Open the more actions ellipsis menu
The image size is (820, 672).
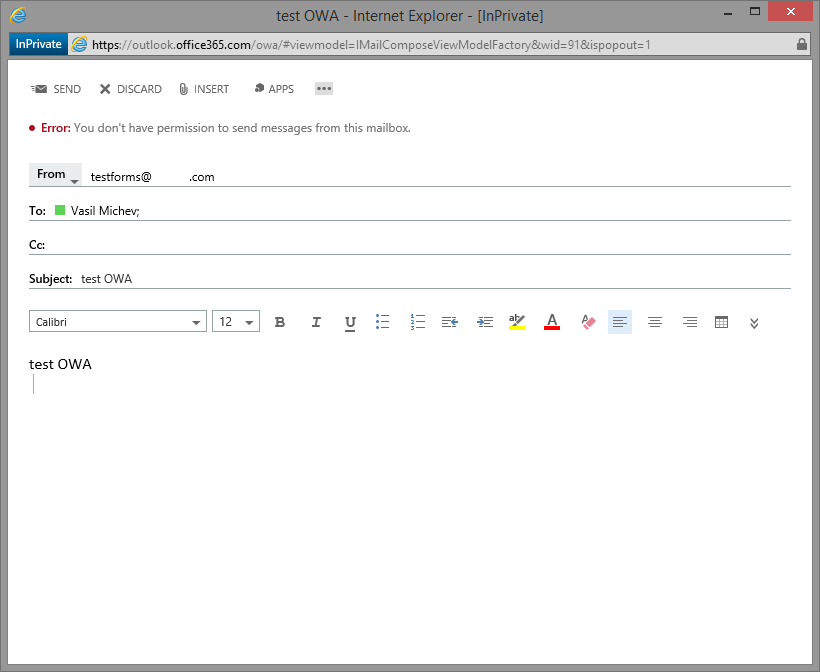(x=323, y=89)
